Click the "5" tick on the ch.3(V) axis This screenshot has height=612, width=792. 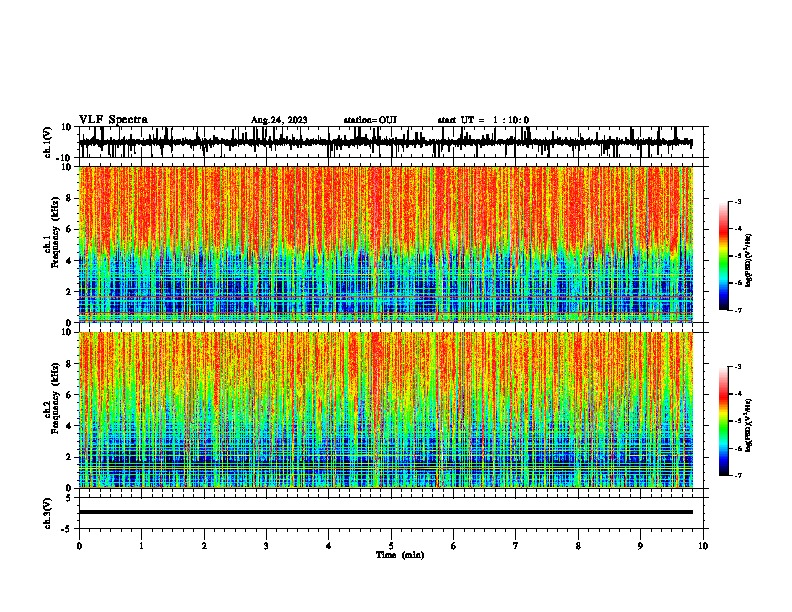69,498
